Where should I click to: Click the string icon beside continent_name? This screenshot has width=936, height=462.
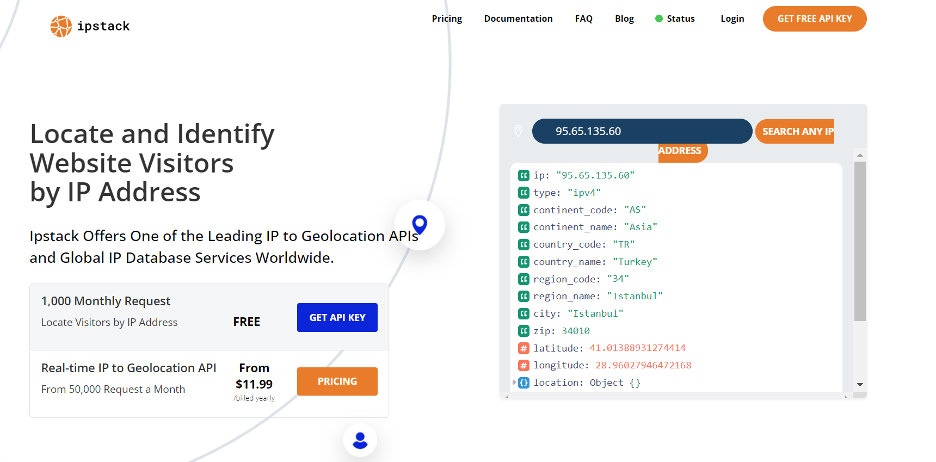coord(524,227)
